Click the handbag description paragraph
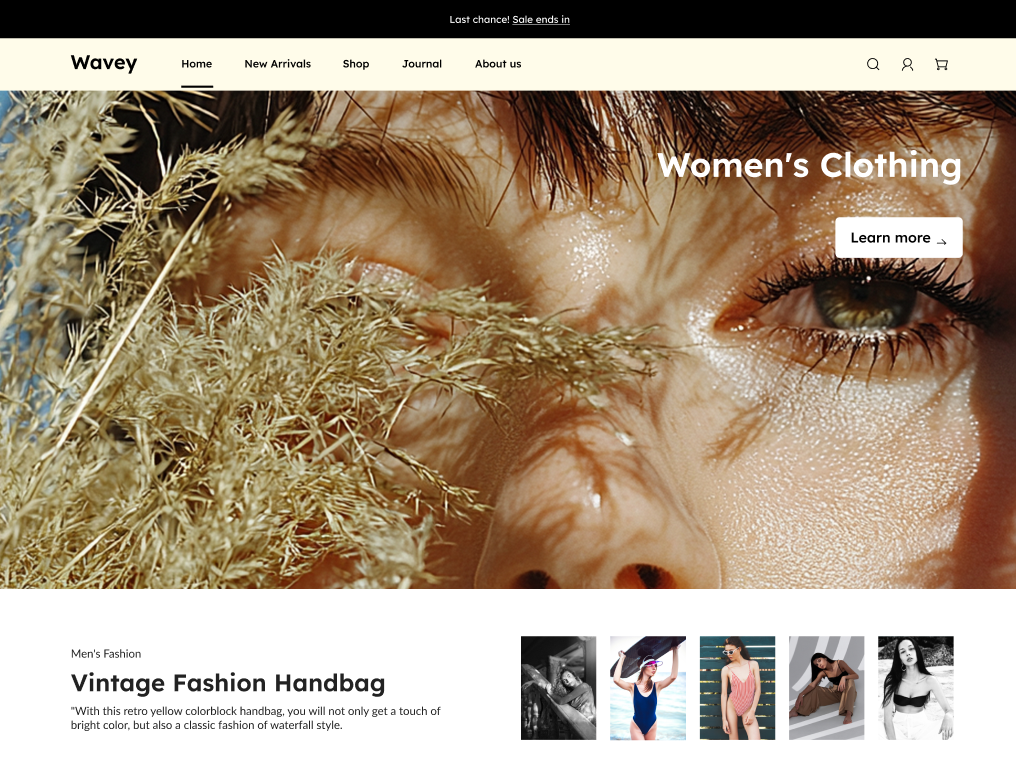1016x780 pixels. coord(256,718)
